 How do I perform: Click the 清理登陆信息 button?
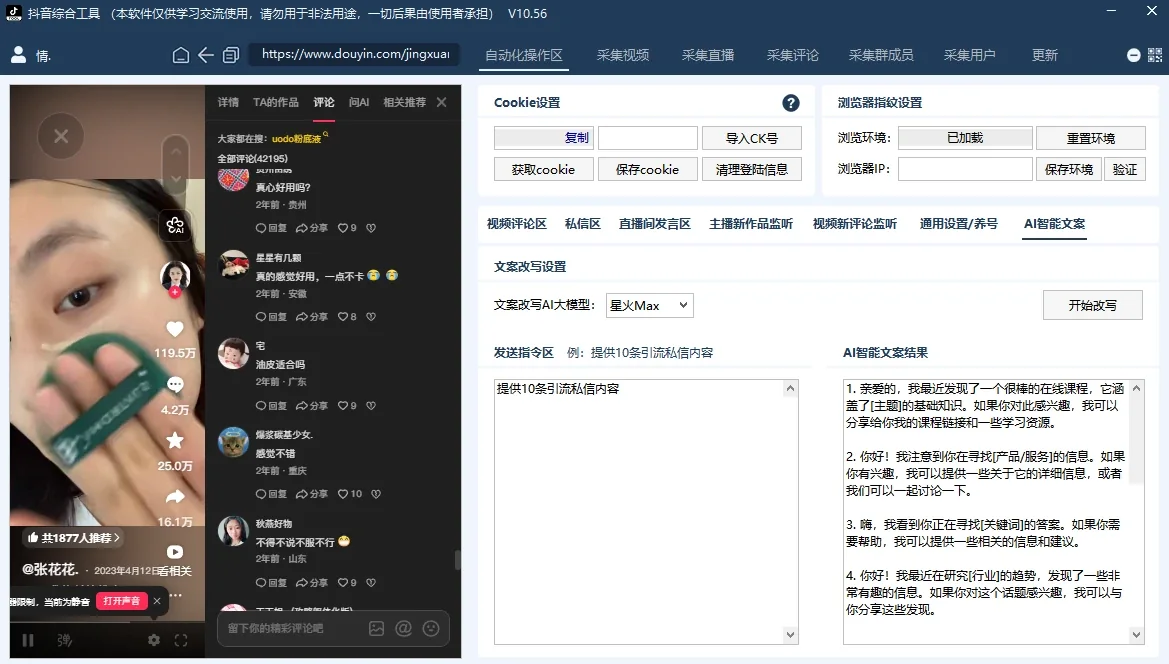(752, 169)
